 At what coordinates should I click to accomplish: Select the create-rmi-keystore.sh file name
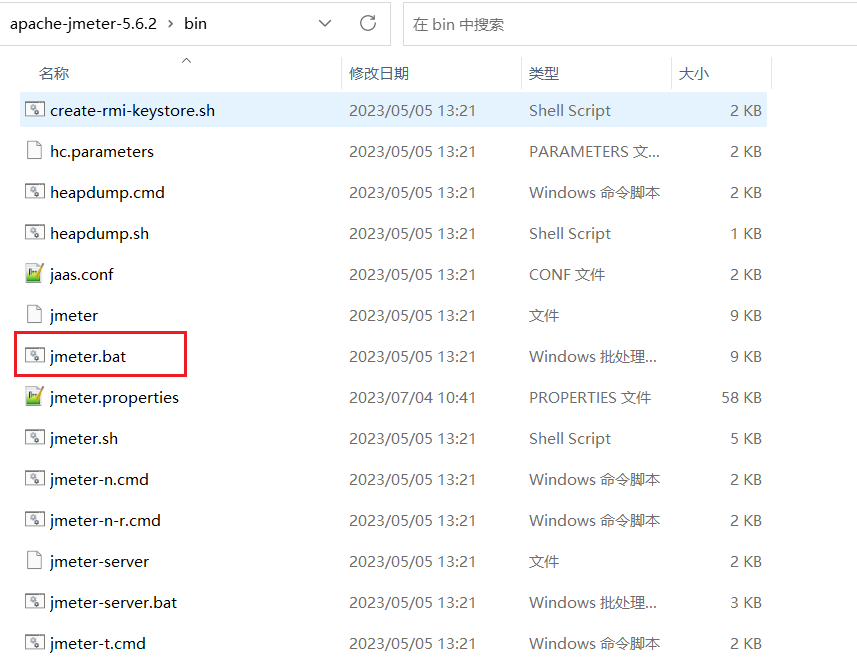point(132,111)
